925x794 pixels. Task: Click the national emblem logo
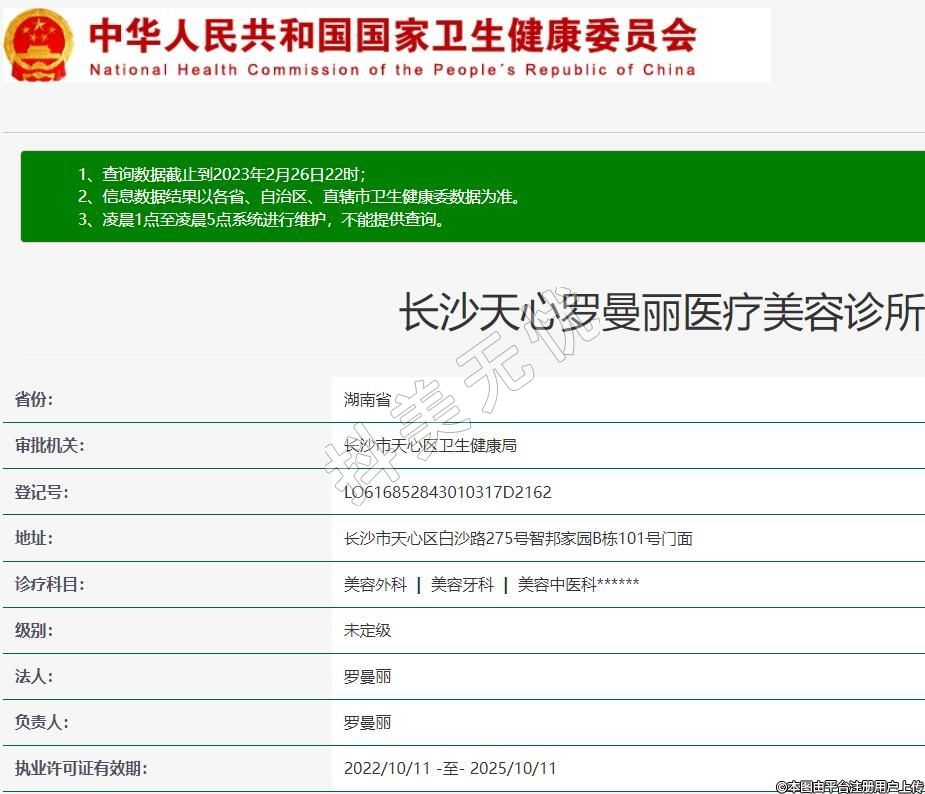click(x=38, y=46)
